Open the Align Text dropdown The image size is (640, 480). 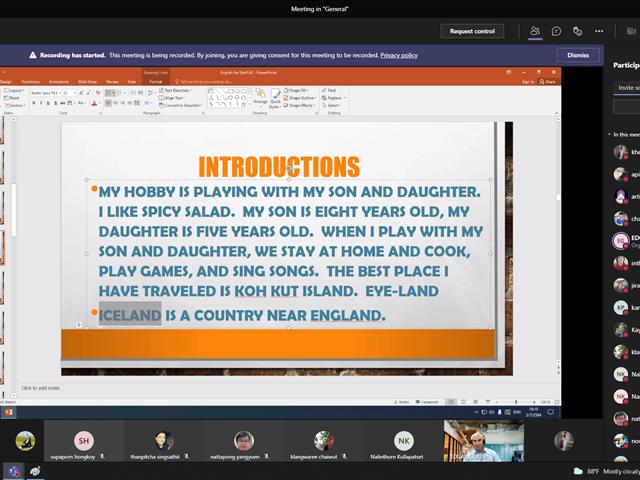[x=171, y=98]
